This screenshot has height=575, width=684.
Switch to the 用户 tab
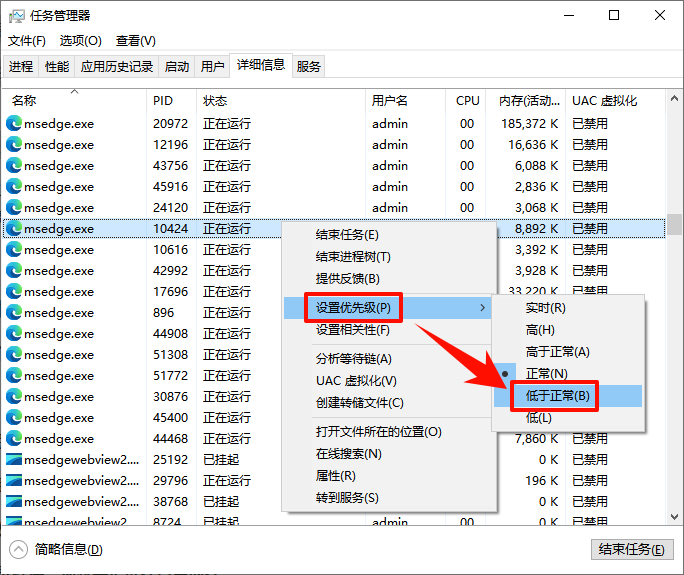(212, 67)
